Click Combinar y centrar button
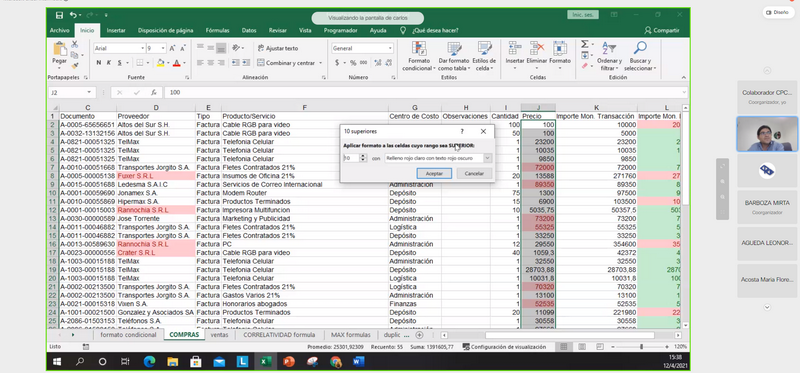Screen dimensions: 800x373 coord(290,63)
